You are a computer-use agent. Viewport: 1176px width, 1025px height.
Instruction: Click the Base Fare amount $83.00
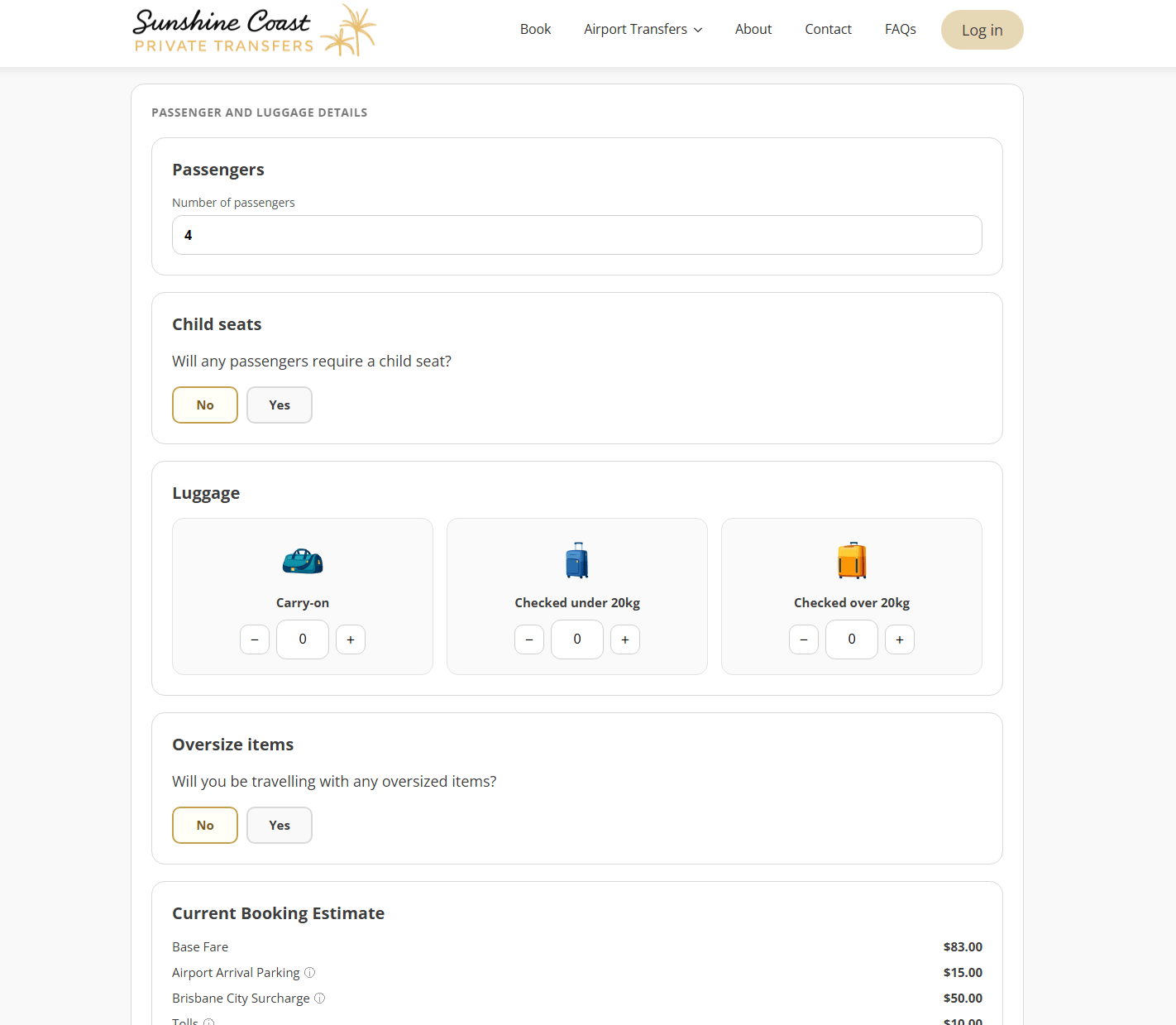963,947
